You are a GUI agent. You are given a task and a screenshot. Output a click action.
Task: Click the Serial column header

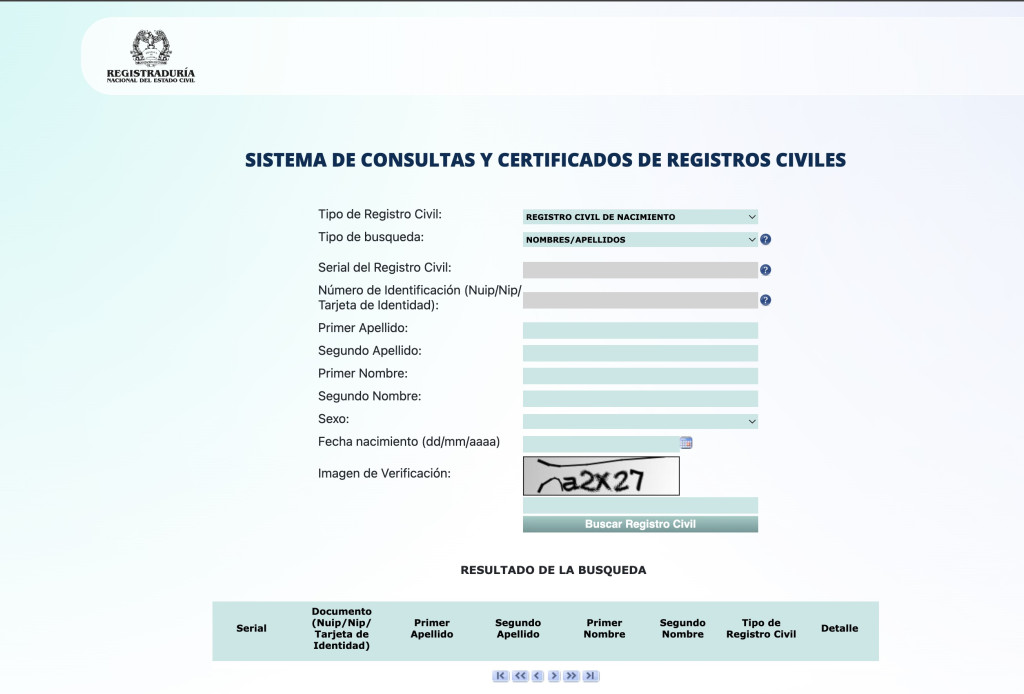(x=251, y=628)
